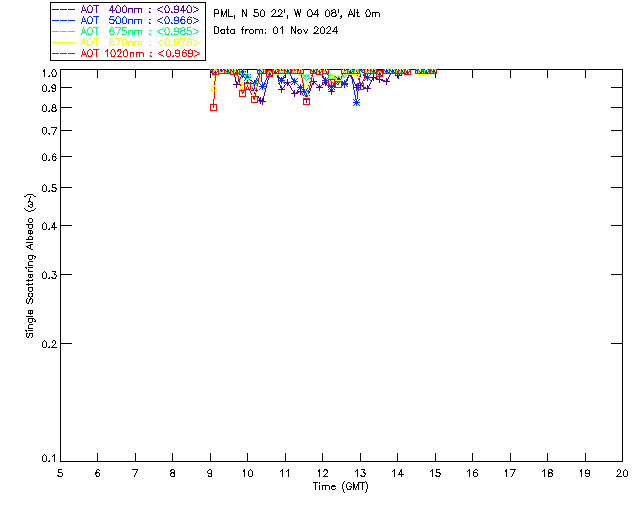Click the y-axis tick label 1.0
This screenshot has height=512, width=640.
pos(49,73)
